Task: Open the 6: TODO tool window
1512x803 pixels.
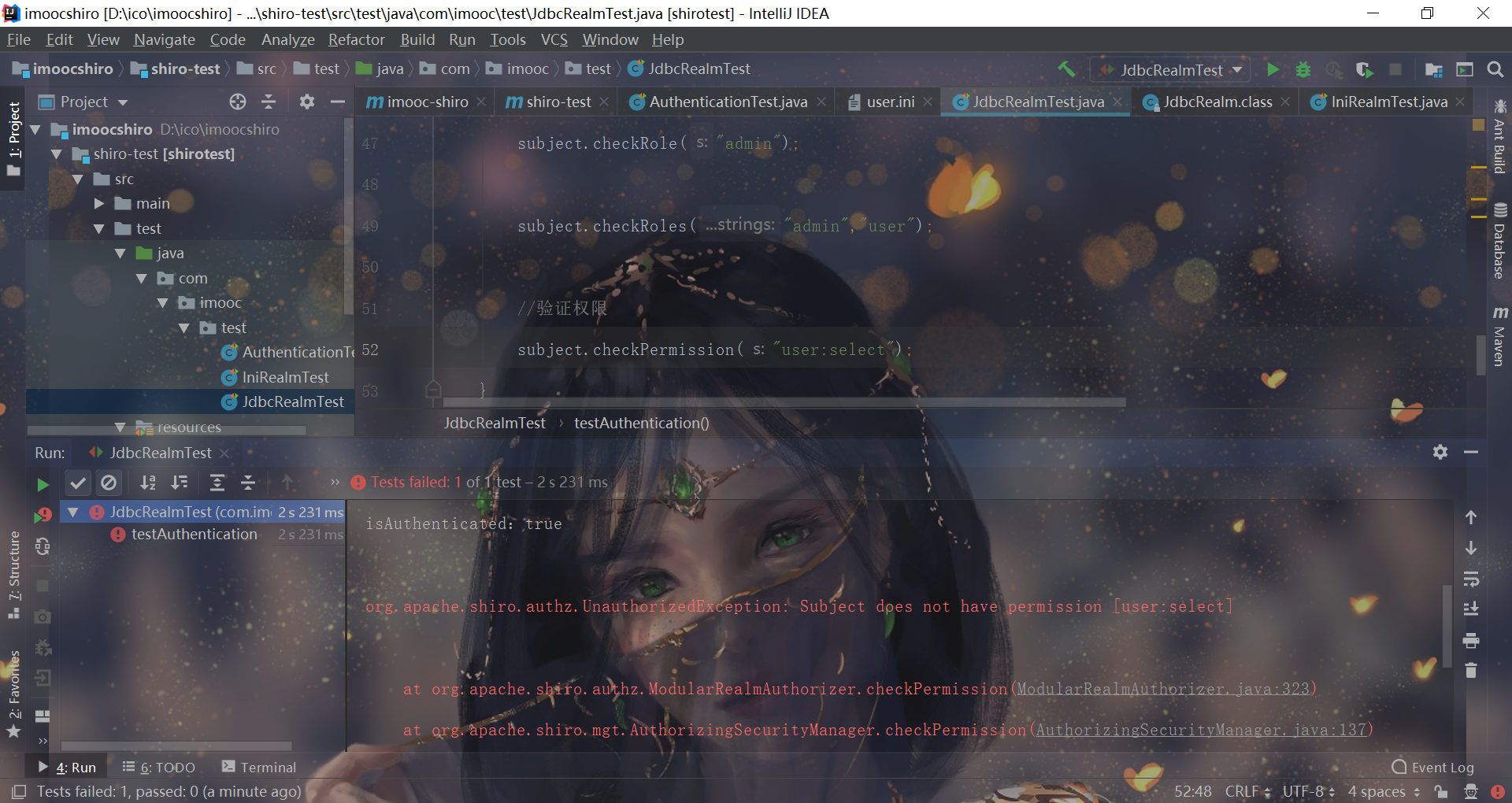Action: (159, 768)
